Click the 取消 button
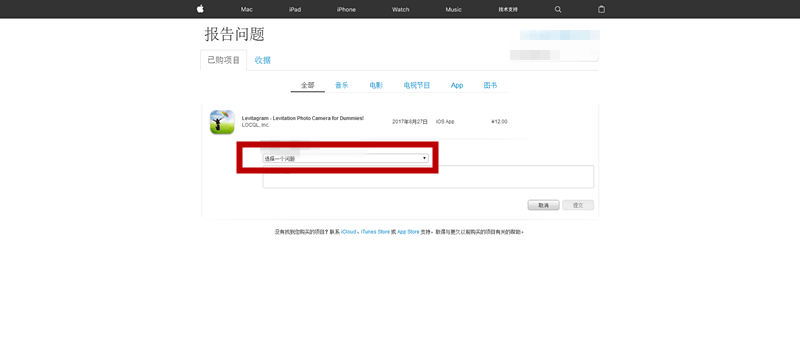 pyautogui.click(x=543, y=205)
